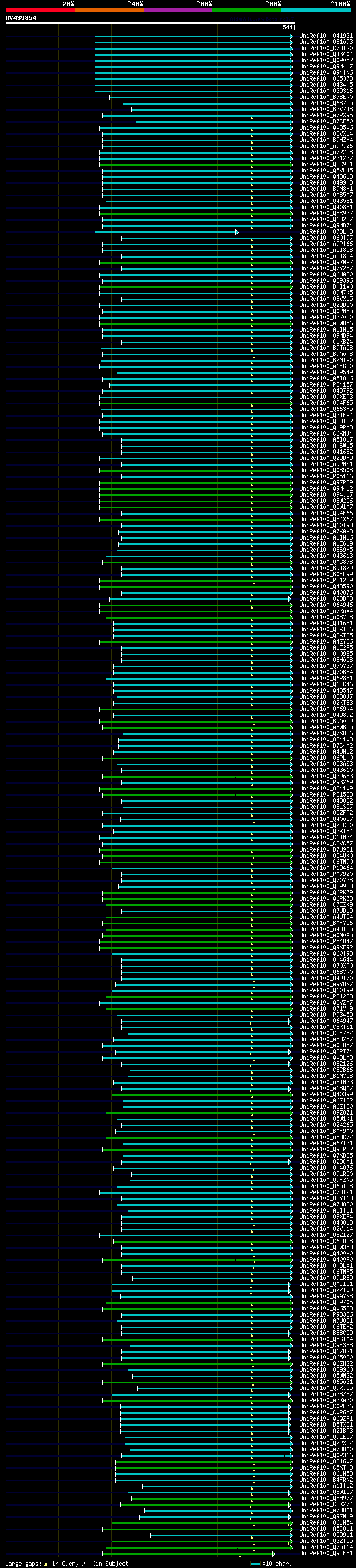
Task: Select label UniRef100_A1IIU2
Action: tap(326, 1485)
